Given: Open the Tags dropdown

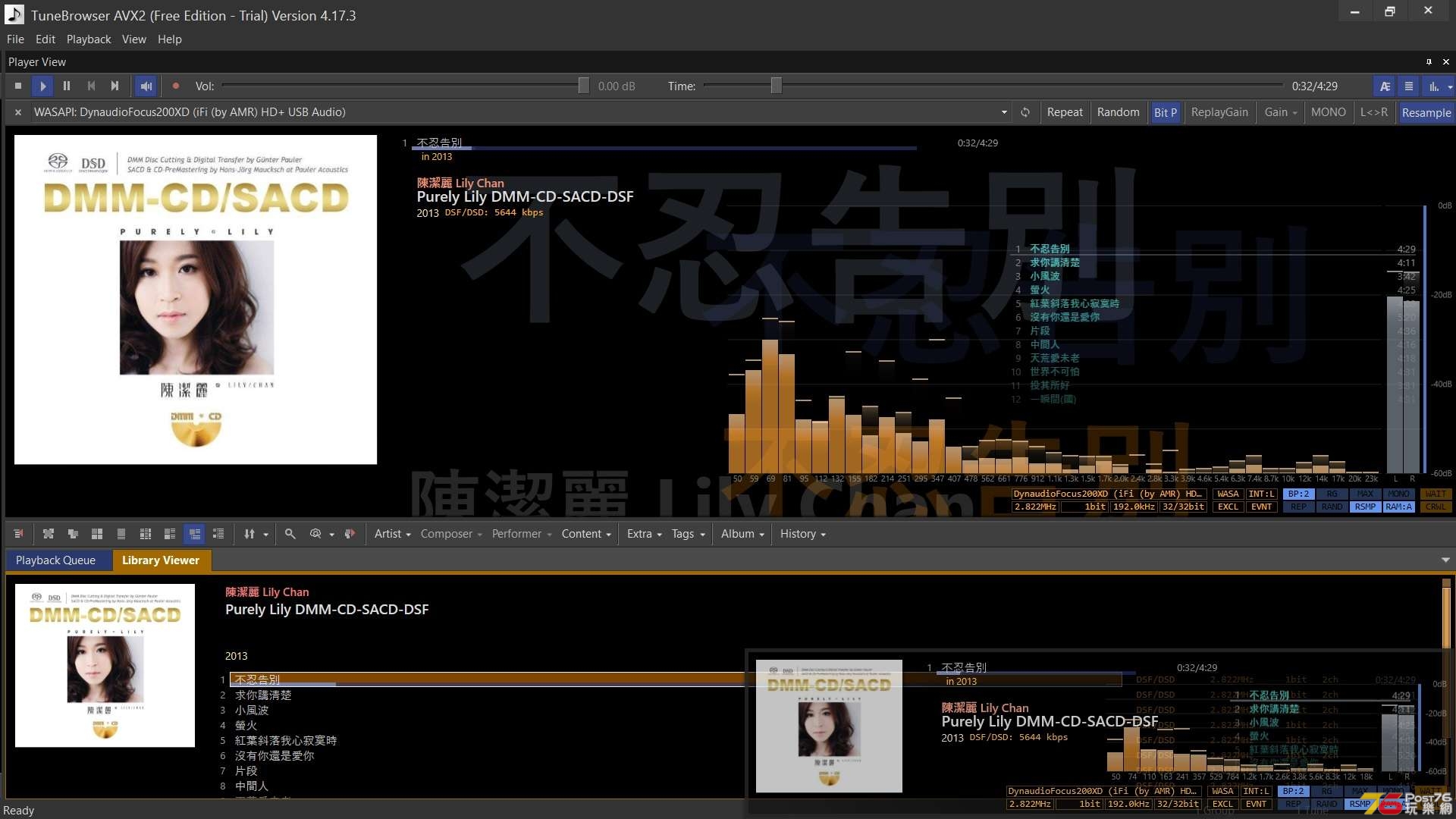Looking at the screenshot, I should pos(689,534).
